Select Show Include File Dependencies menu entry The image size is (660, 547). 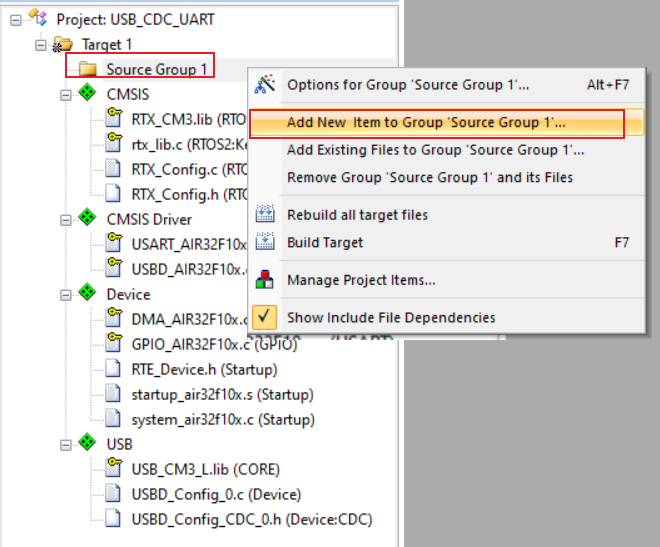point(447,317)
